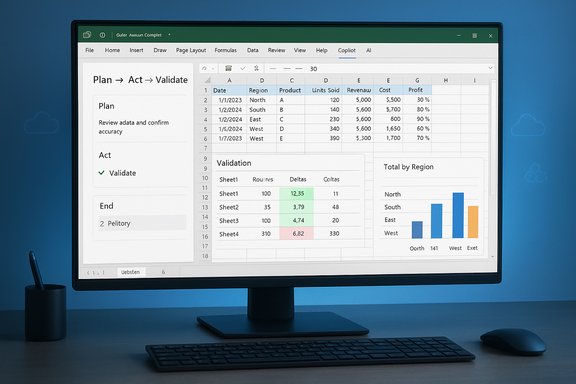Click the formula bar value 30
The width and height of the screenshot is (576, 384).
313,69
